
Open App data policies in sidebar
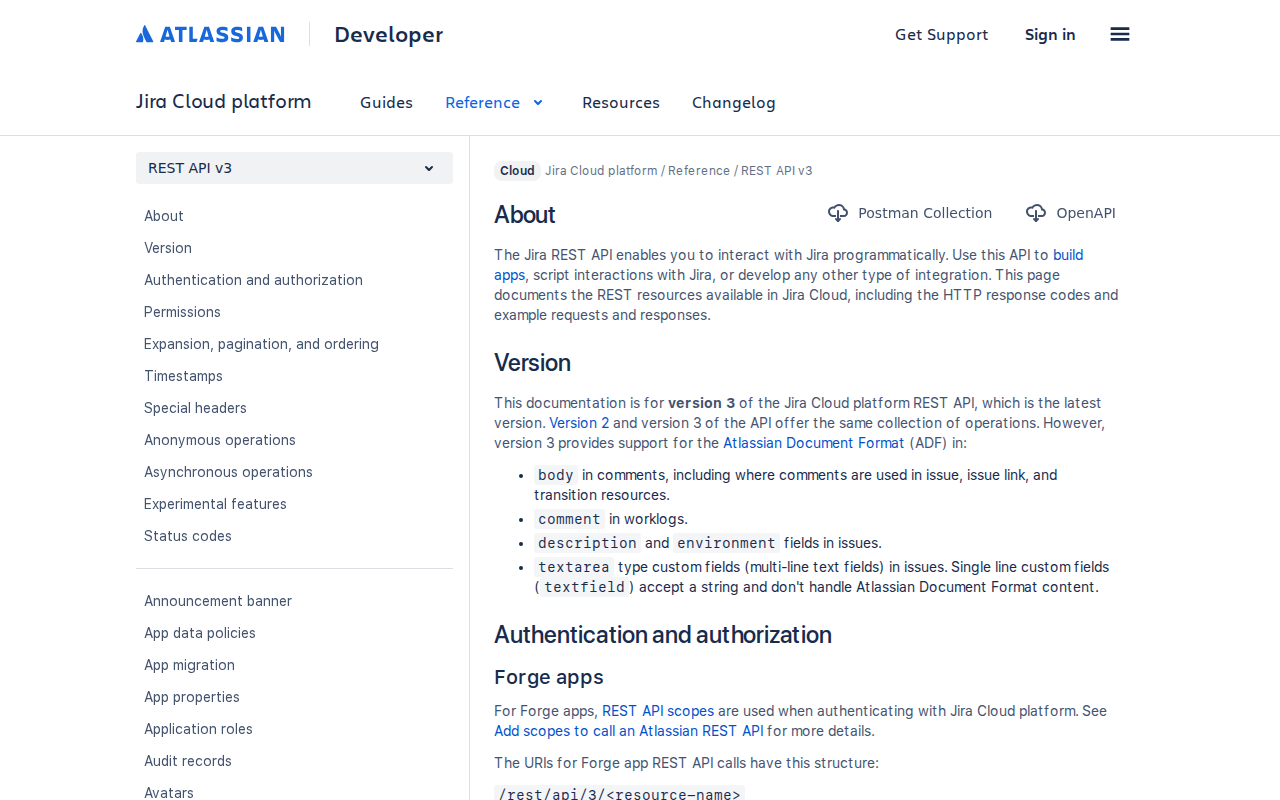click(200, 633)
